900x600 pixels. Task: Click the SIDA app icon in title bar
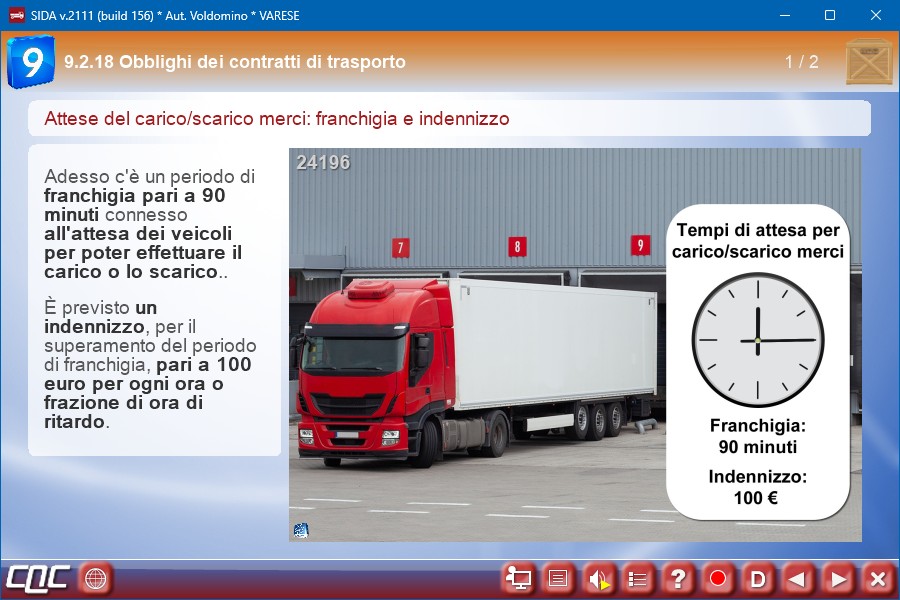[16, 15]
